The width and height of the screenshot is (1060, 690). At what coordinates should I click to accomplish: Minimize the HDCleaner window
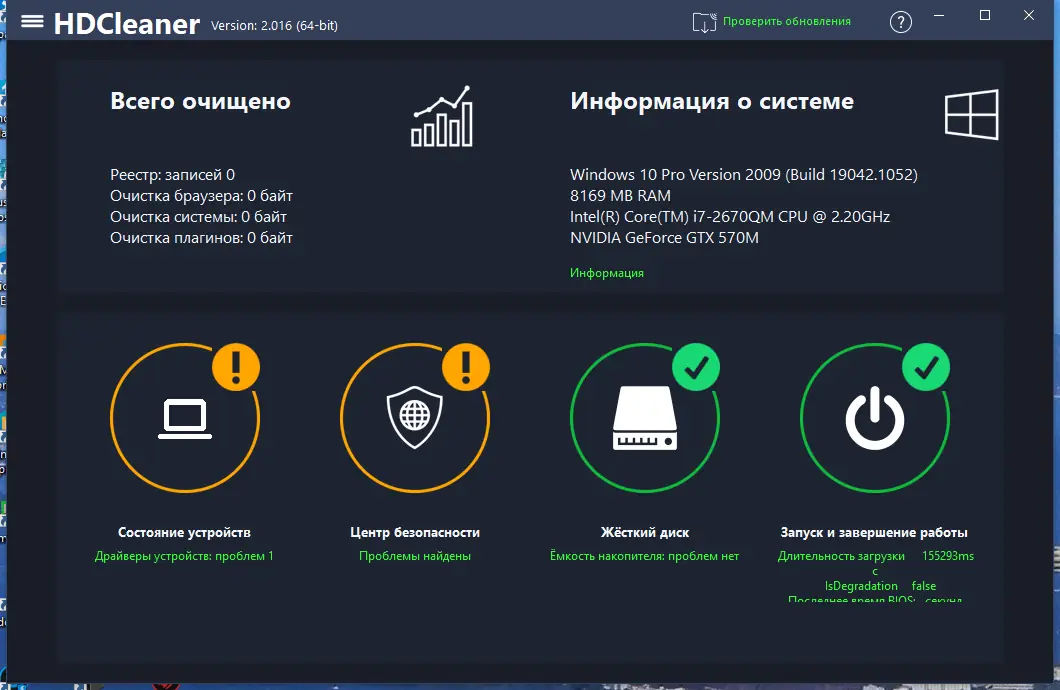click(939, 16)
